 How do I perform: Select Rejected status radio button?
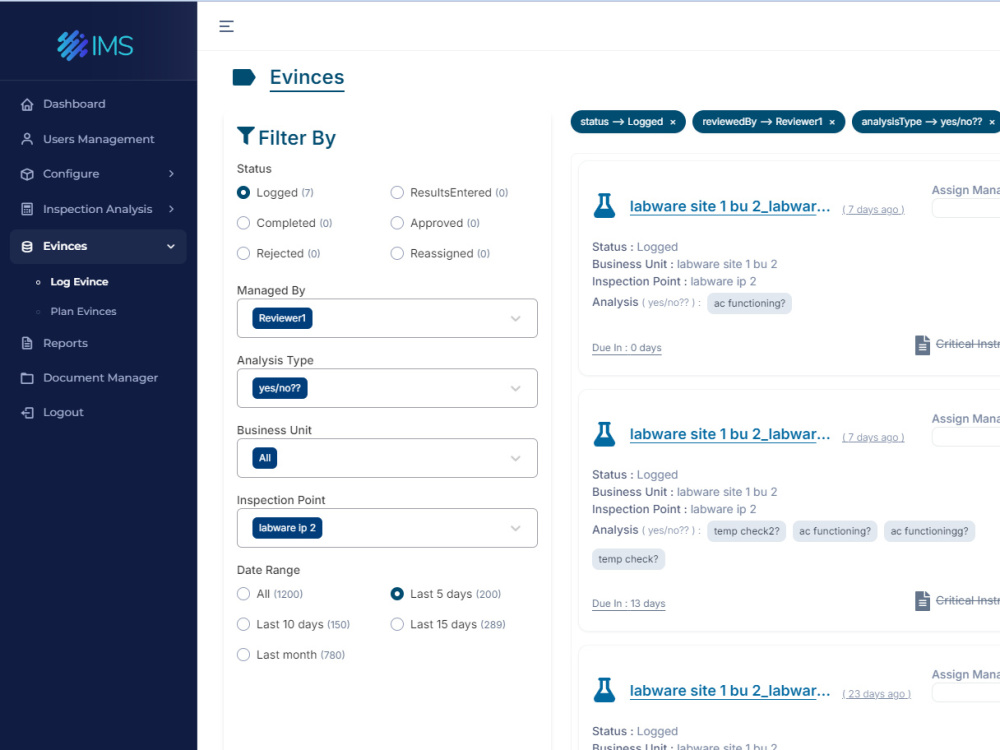(x=243, y=254)
